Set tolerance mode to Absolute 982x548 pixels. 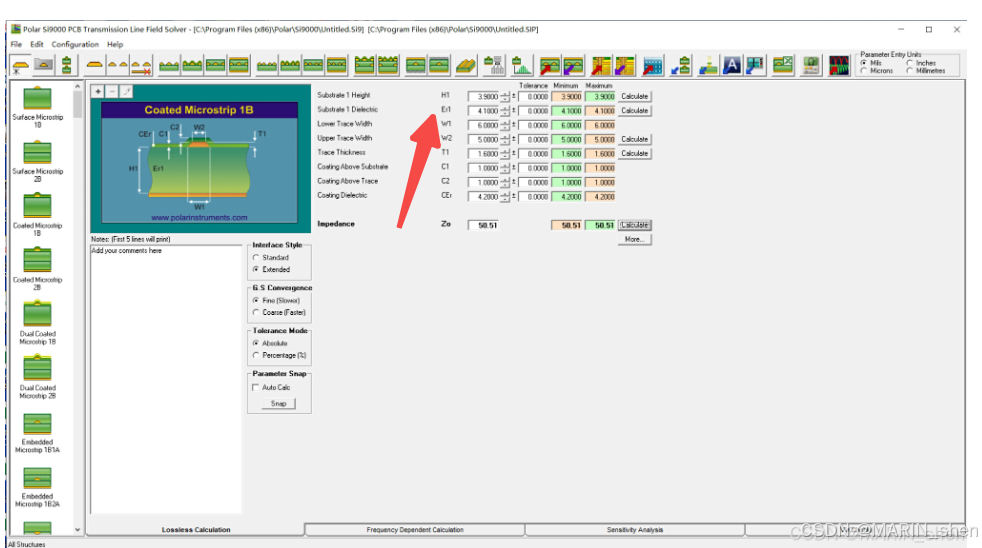270,343
